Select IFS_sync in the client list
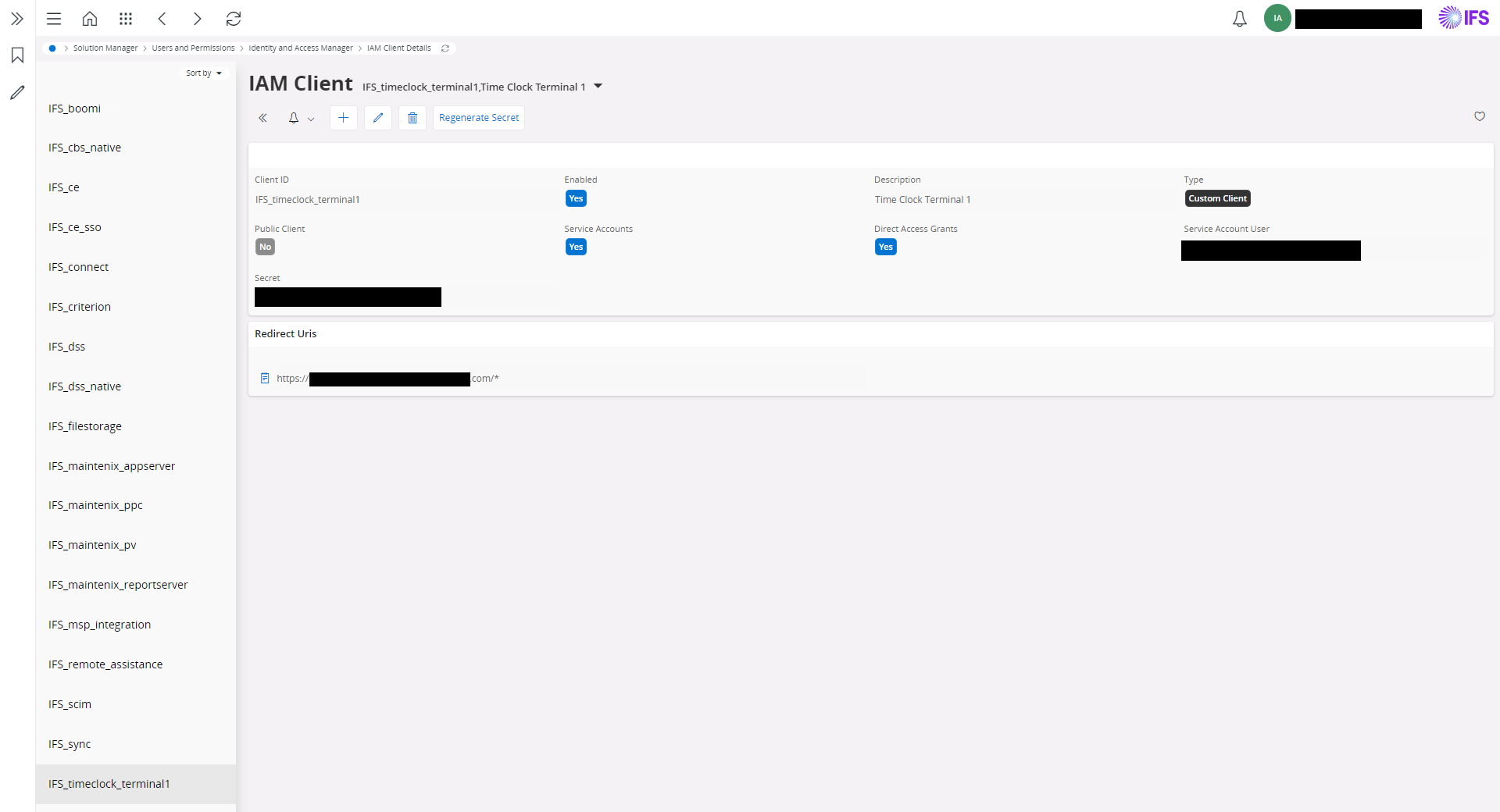The height and width of the screenshot is (812, 1500). point(136,744)
